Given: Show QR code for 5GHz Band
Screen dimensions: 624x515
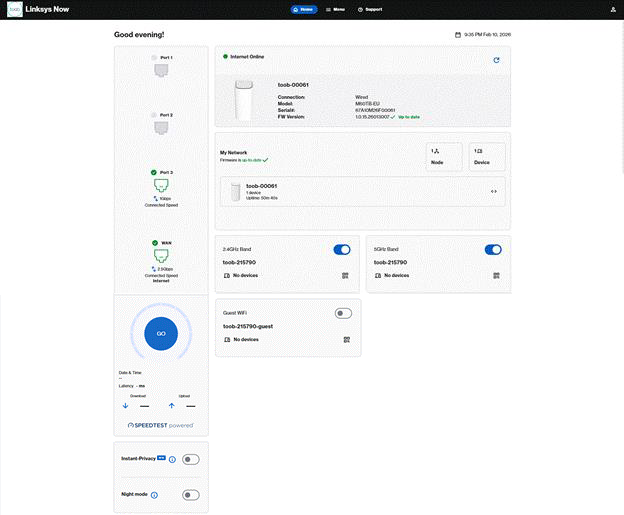Looking at the screenshot, I should pos(496,275).
